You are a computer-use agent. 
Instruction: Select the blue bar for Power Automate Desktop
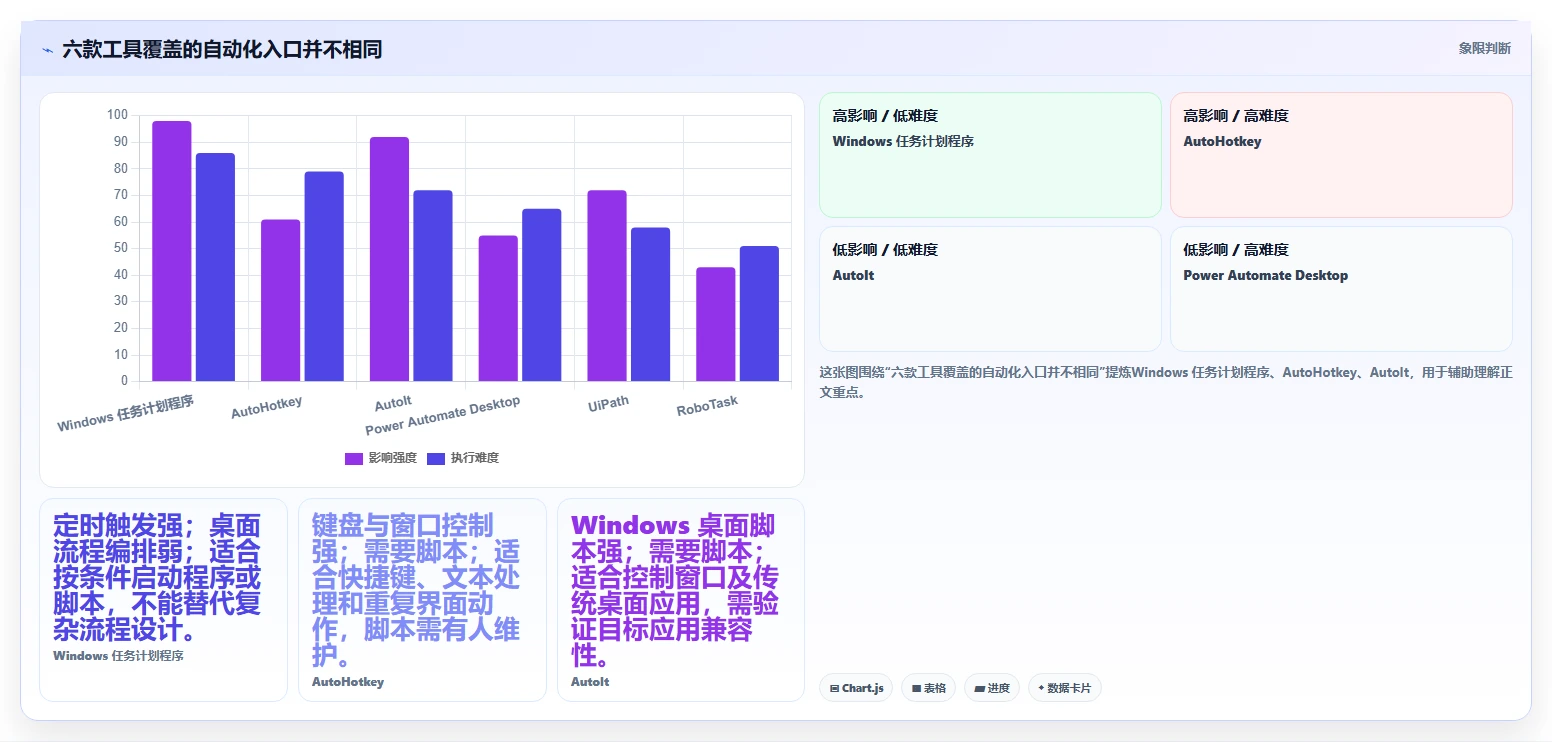542,295
